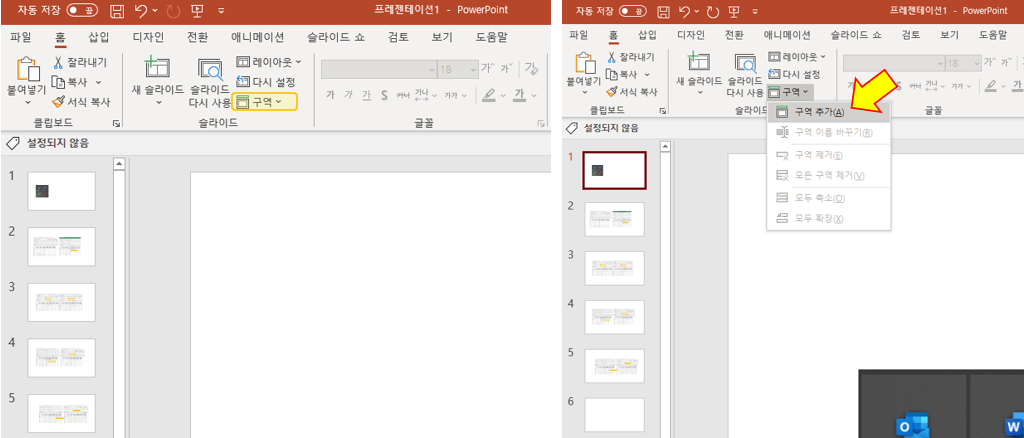Click 서식 복사 paintbrush in left window

pyautogui.click(x=58, y=102)
